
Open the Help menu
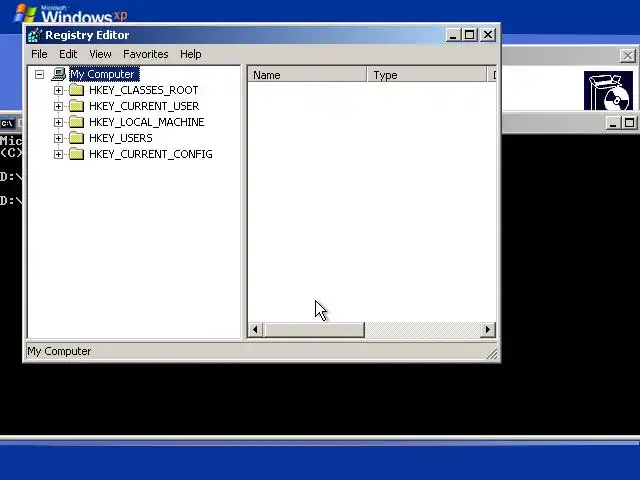coord(191,54)
